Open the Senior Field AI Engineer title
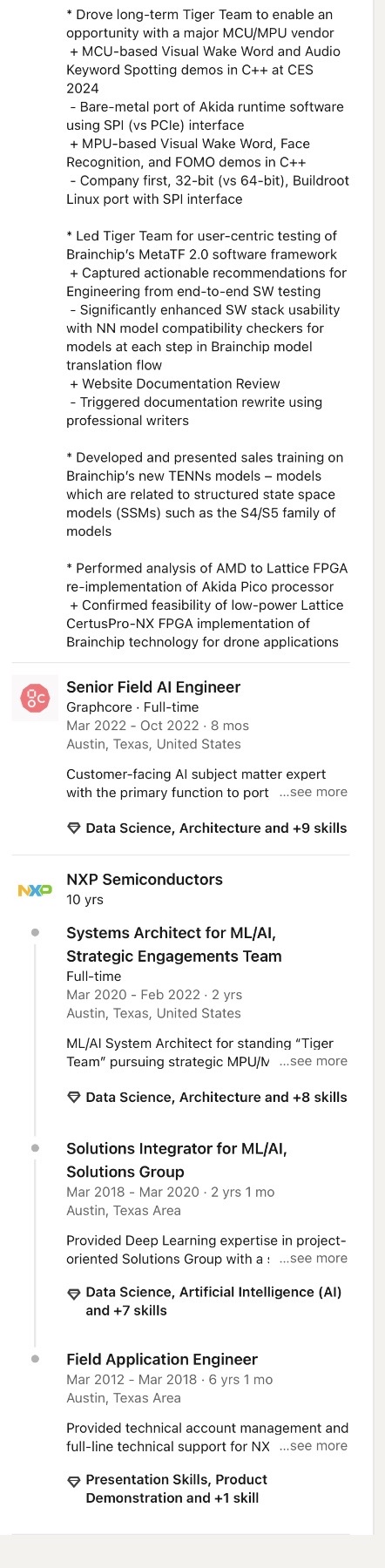 point(153,687)
